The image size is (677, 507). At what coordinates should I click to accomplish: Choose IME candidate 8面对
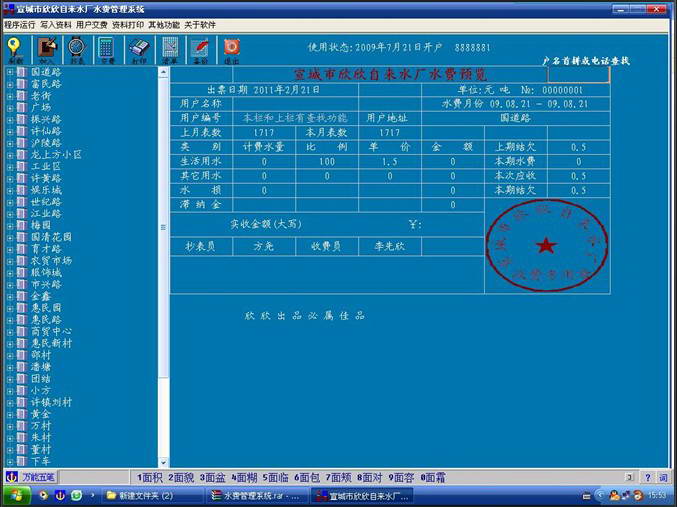[x=370, y=478]
